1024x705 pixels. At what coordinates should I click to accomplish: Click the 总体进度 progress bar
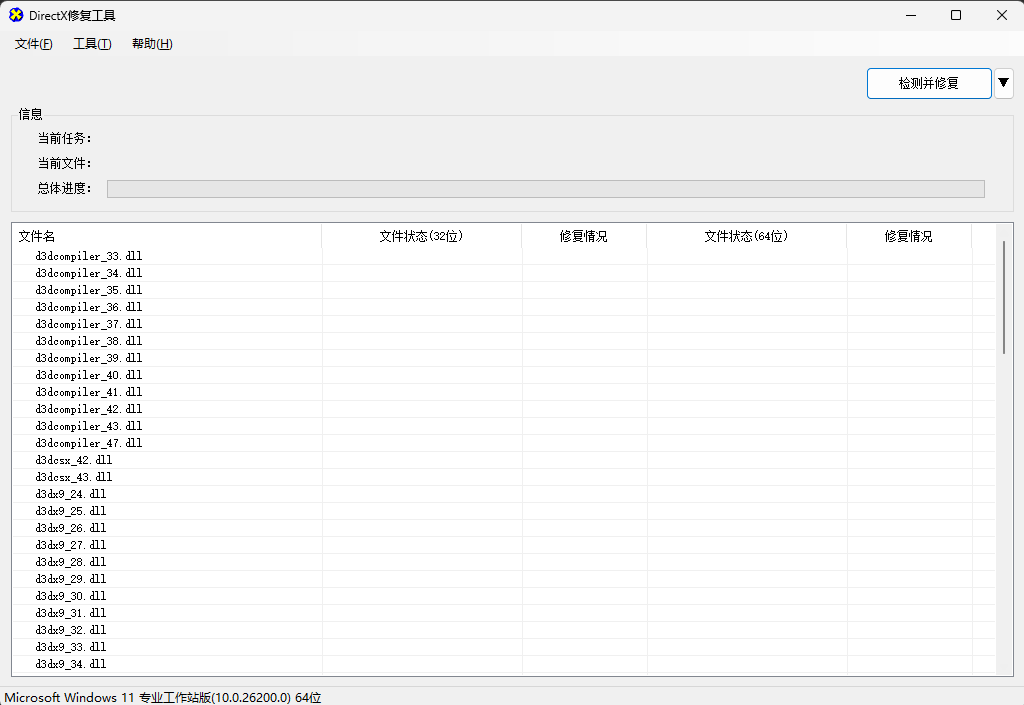click(546, 188)
